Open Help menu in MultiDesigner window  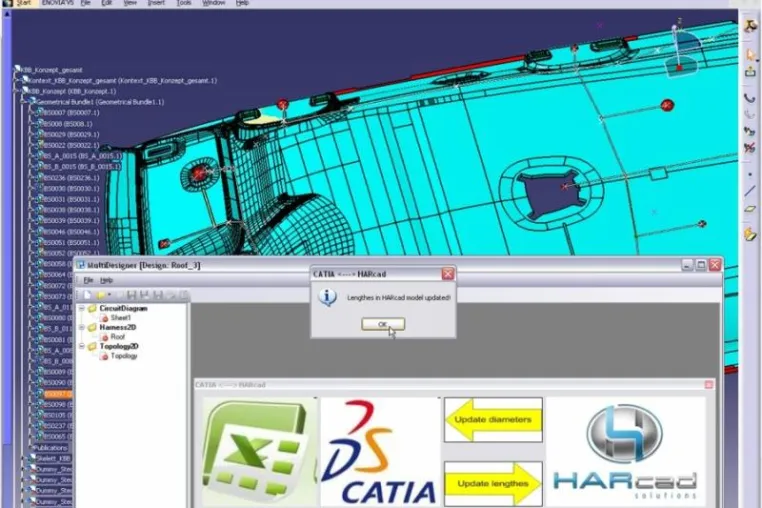click(x=106, y=280)
